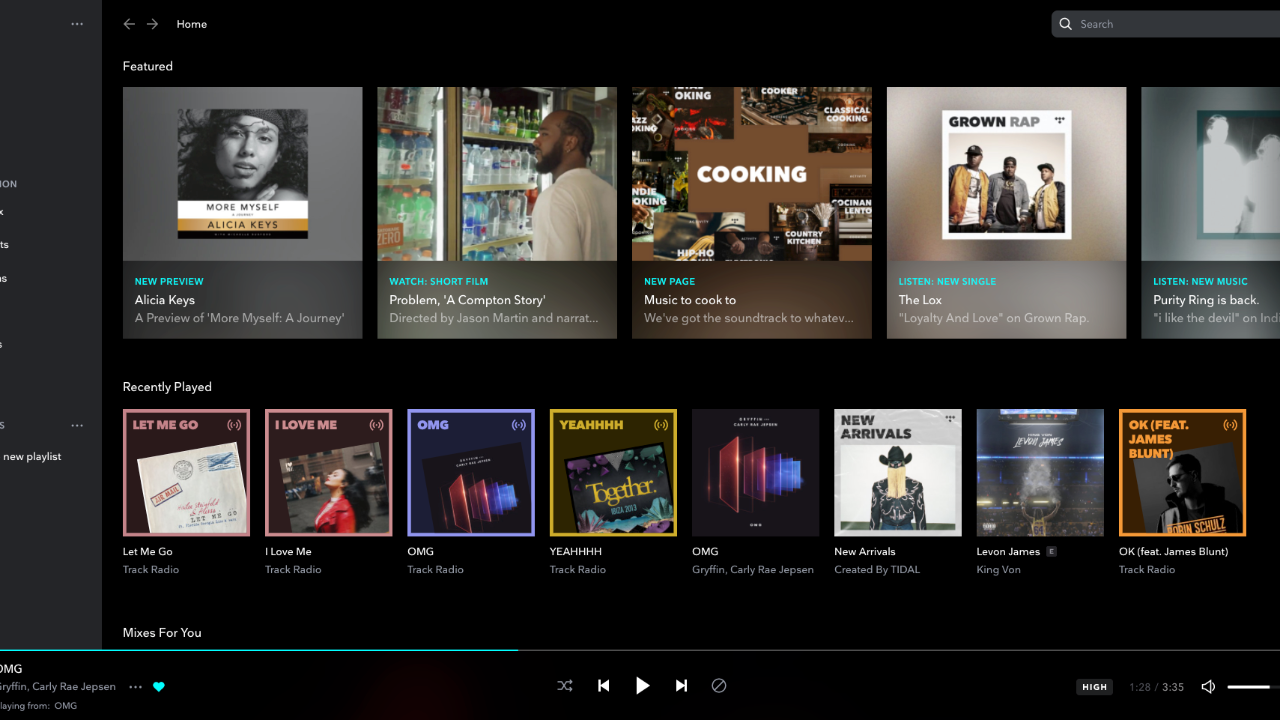Click 'The Lox' featured card title
Viewport: 1280px width, 720px height.
coord(920,300)
